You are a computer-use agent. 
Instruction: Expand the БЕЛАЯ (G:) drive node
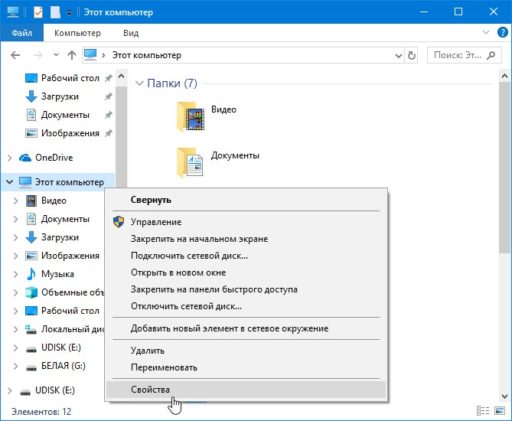point(16,366)
